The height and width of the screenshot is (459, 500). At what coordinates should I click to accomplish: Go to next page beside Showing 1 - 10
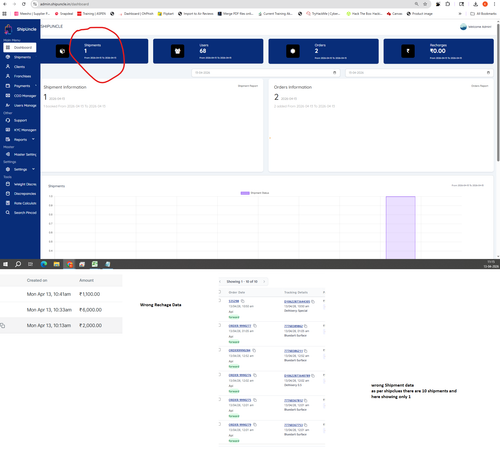pos(264,282)
